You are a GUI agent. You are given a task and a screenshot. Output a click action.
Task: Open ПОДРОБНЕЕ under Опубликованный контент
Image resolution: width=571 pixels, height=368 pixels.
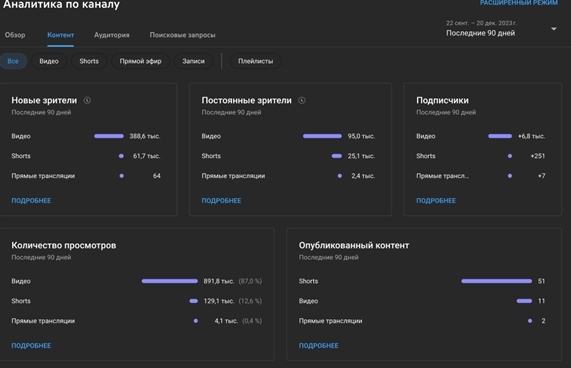pyautogui.click(x=319, y=345)
